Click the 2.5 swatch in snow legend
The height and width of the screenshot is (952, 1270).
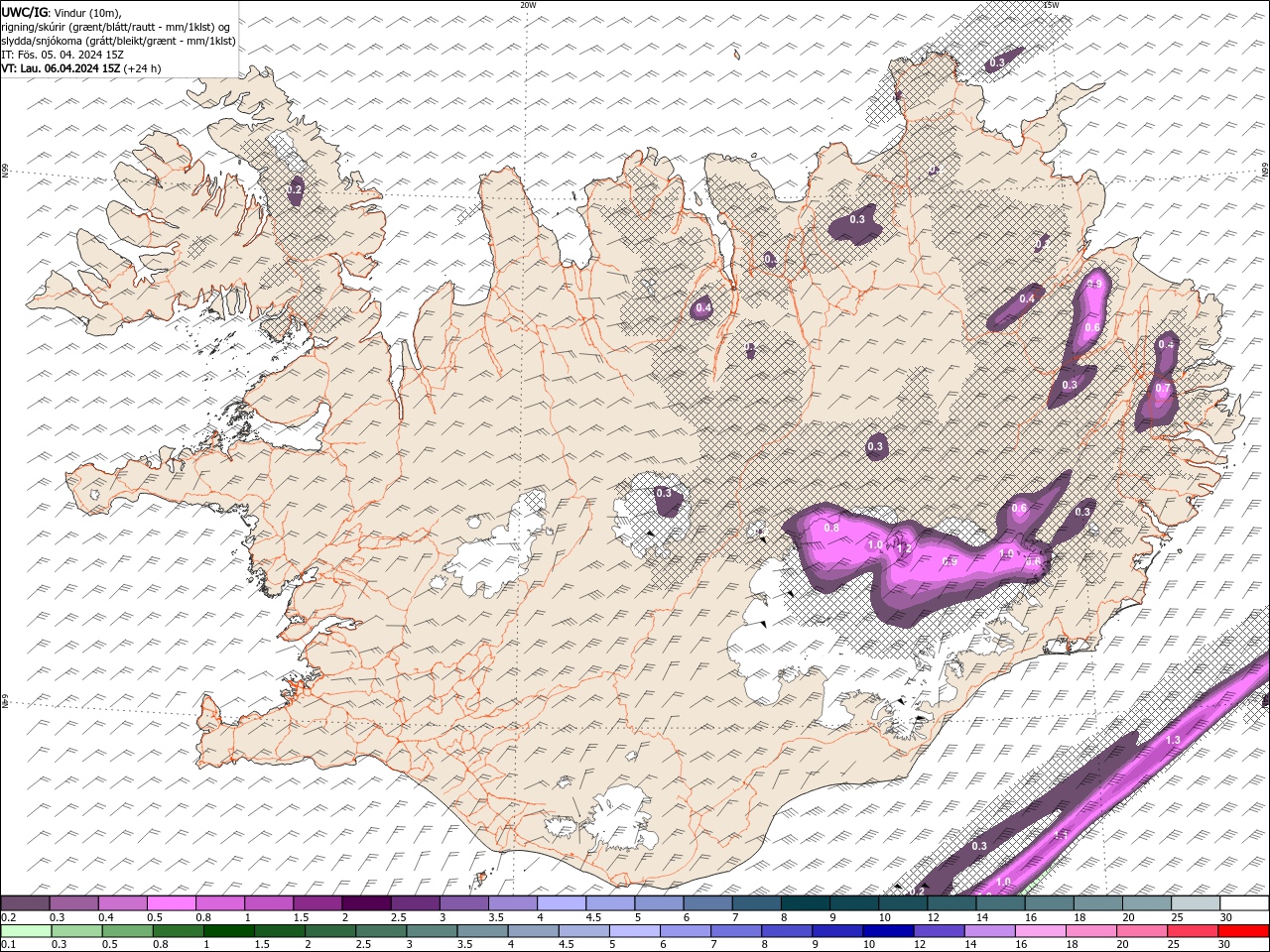point(415,903)
